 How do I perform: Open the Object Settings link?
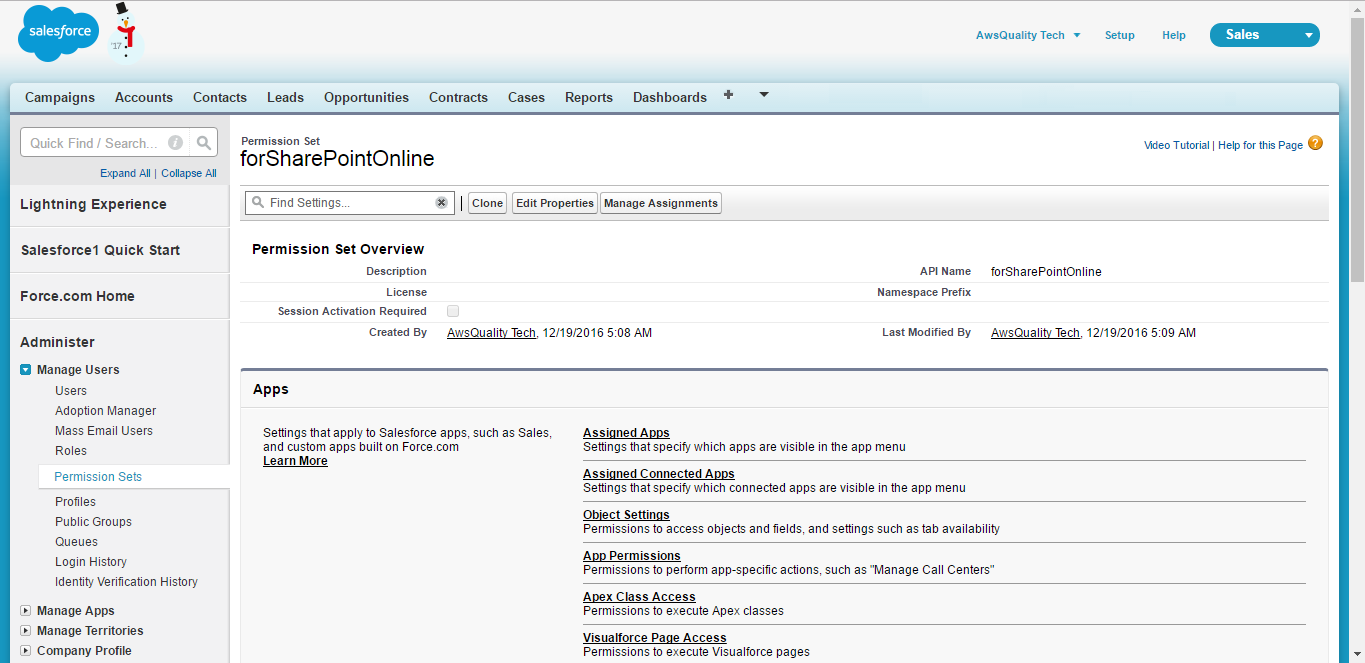coord(626,515)
